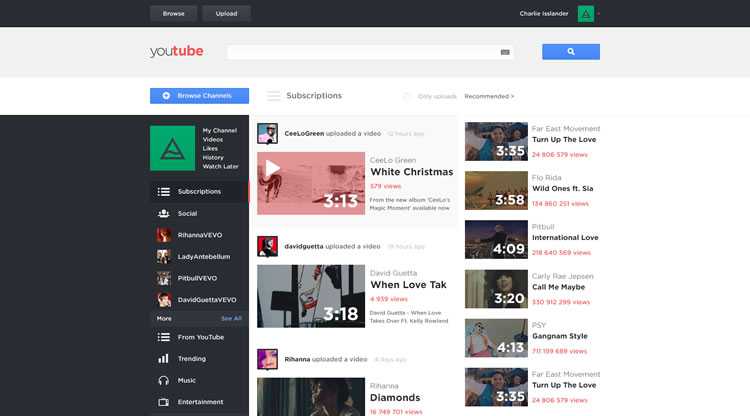Open the Entertainment category in sidebar
This screenshot has height=416, width=750.
pyautogui.click(x=200, y=402)
